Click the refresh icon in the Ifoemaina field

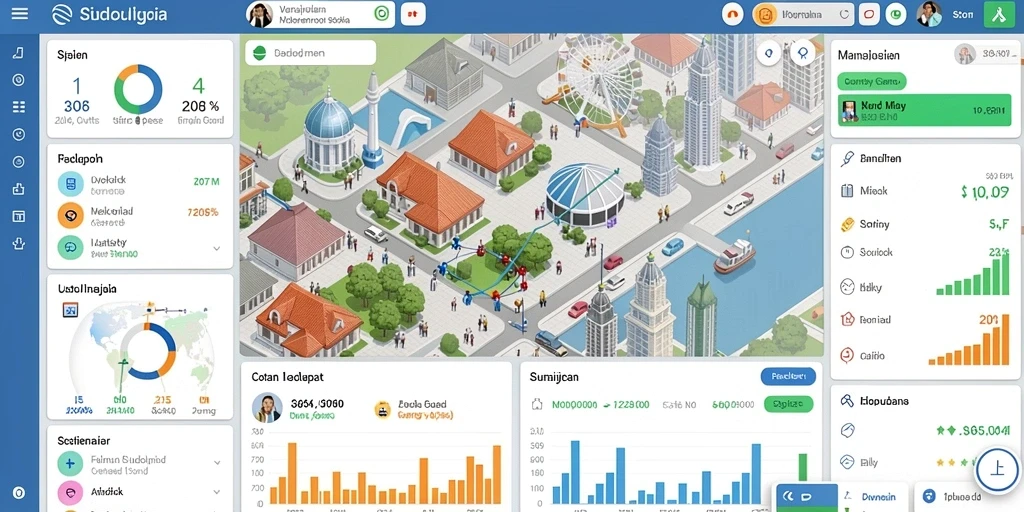(844, 14)
